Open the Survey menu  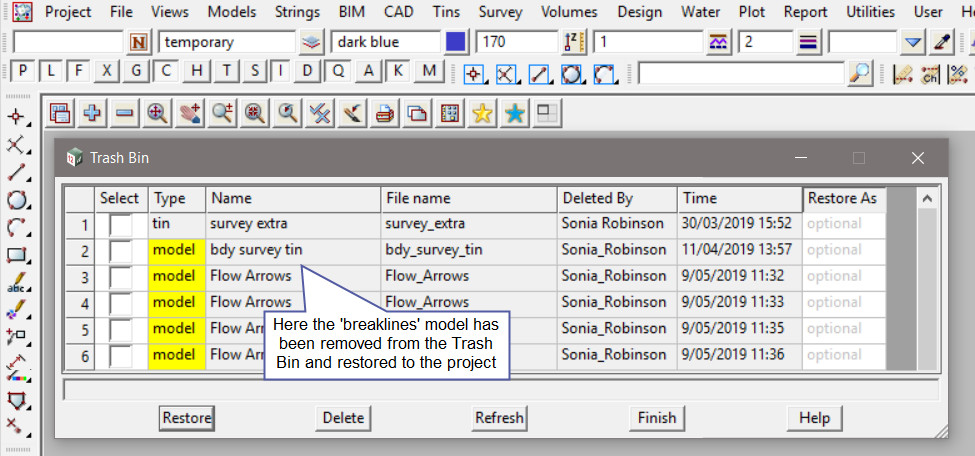tap(500, 12)
